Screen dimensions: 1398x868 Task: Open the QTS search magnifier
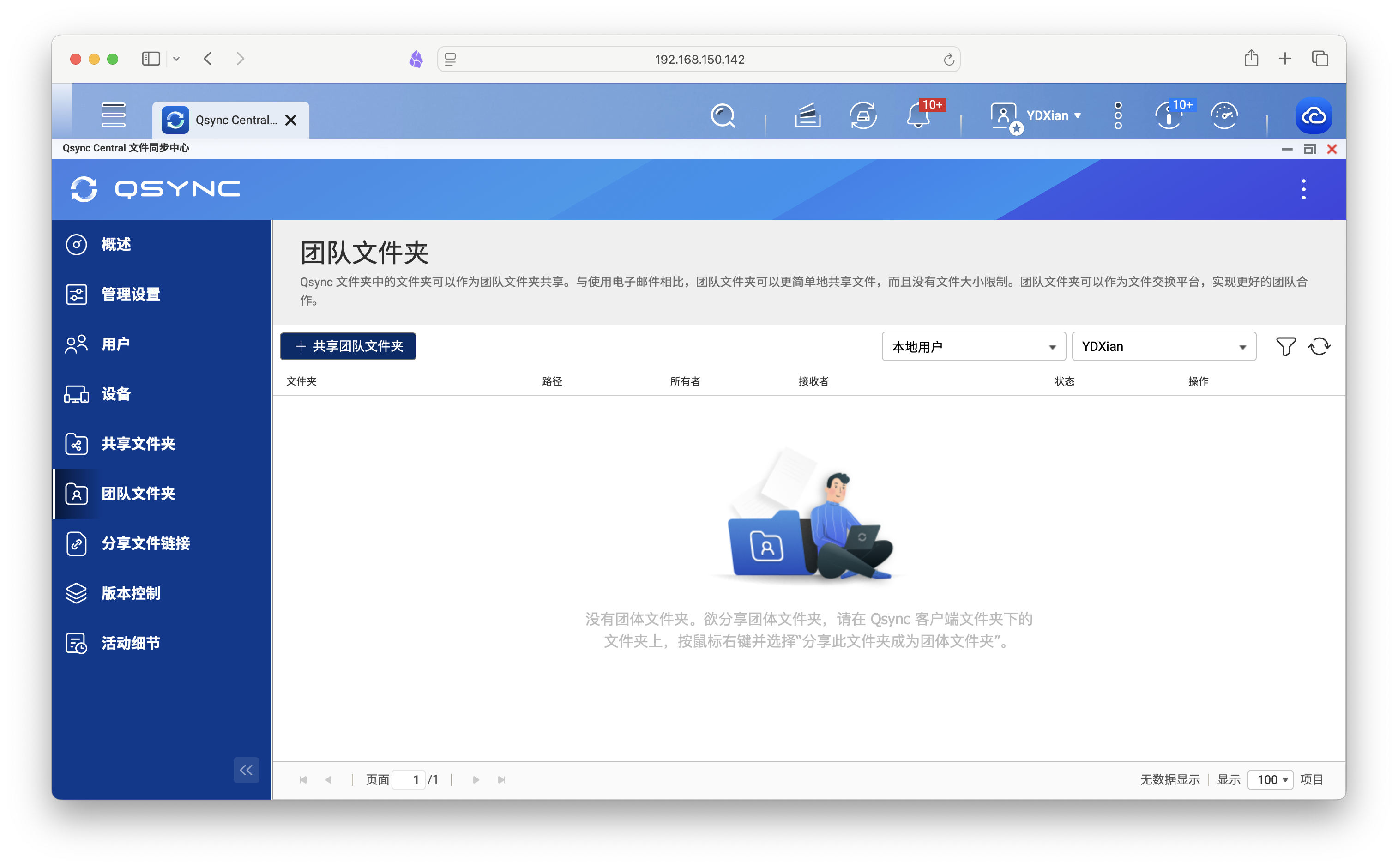(x=723, y=115)
